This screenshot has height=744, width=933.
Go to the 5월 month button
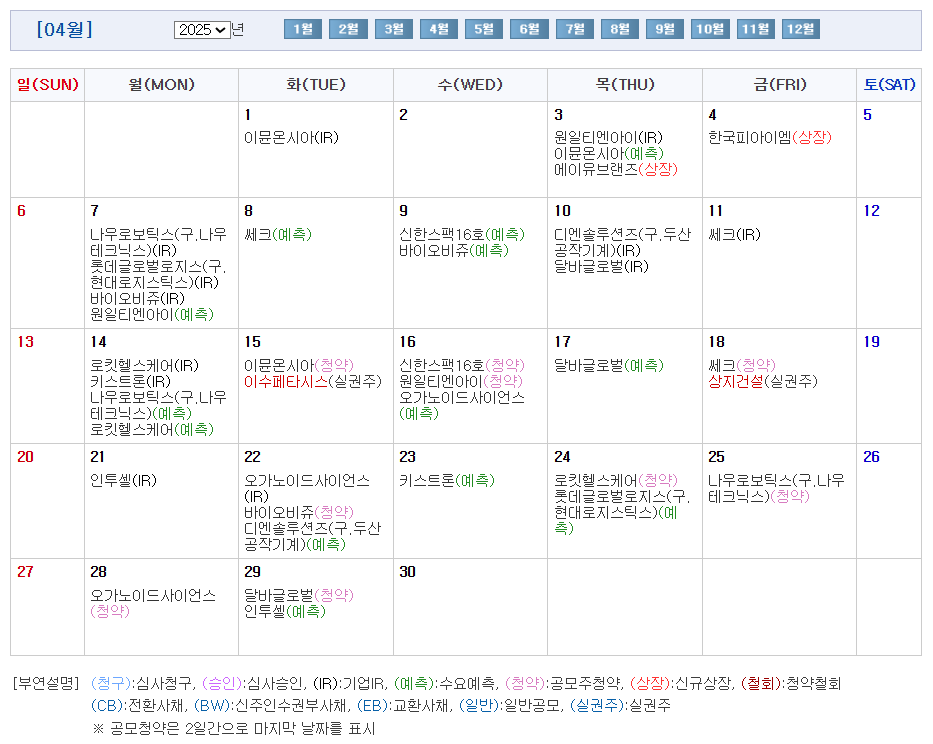pos(484,29)
